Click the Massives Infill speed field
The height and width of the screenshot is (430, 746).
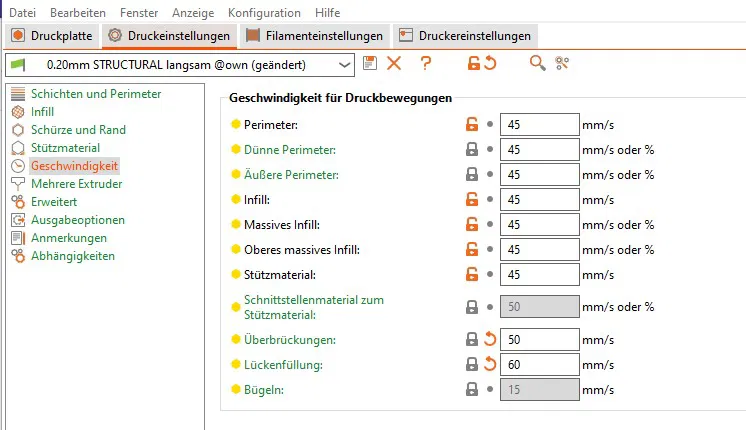click(539, 224)
